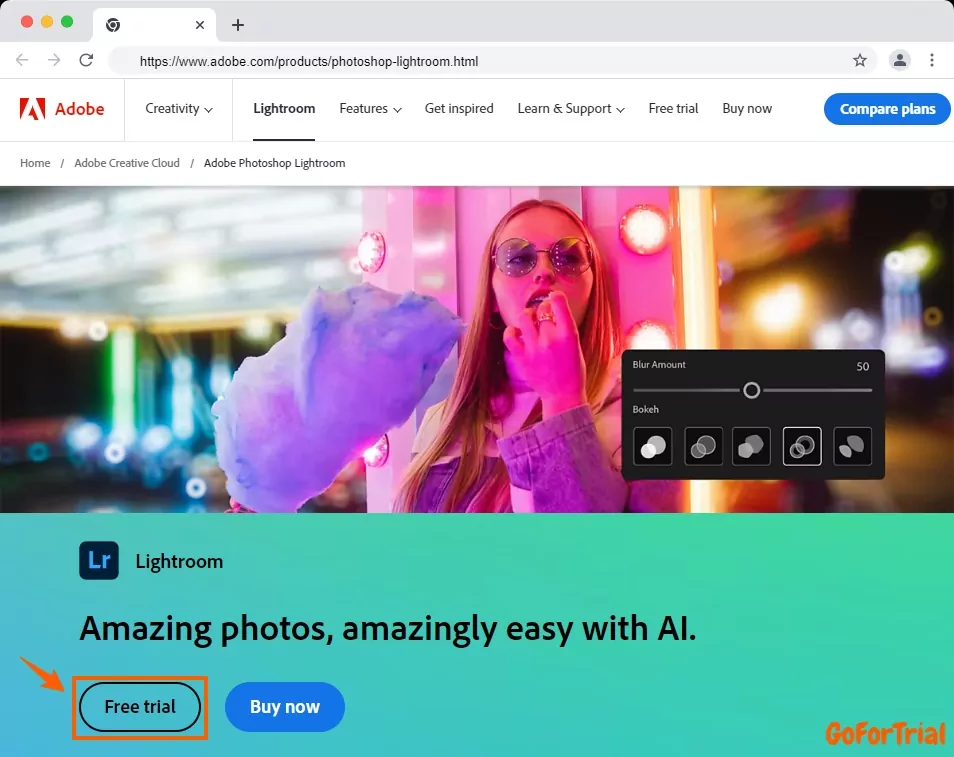Click the Lightroom product name text
The width and height of the screenshot is (954, 757).
tap(179, 561)
